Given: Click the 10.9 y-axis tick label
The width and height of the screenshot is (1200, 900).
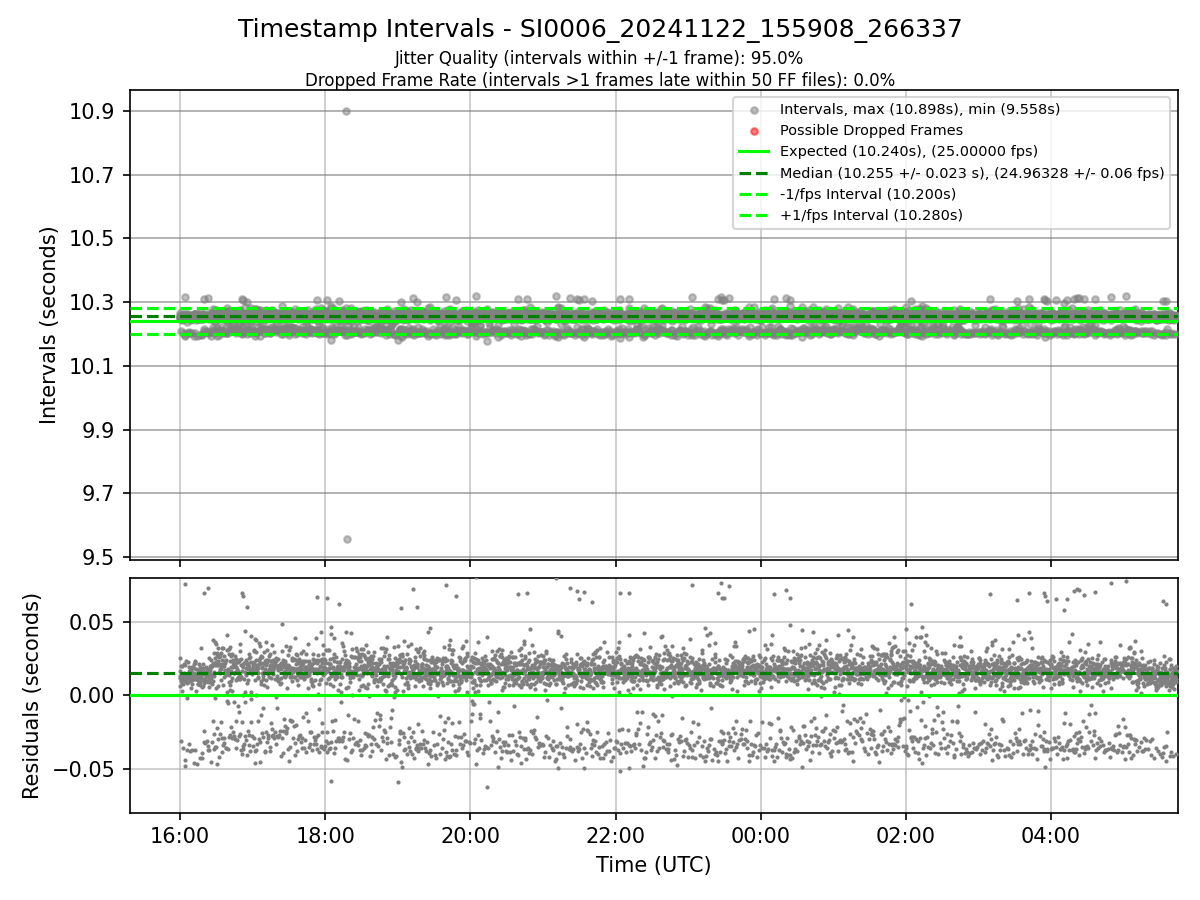Looking at the screenshot, I should [x=90, y=111].
